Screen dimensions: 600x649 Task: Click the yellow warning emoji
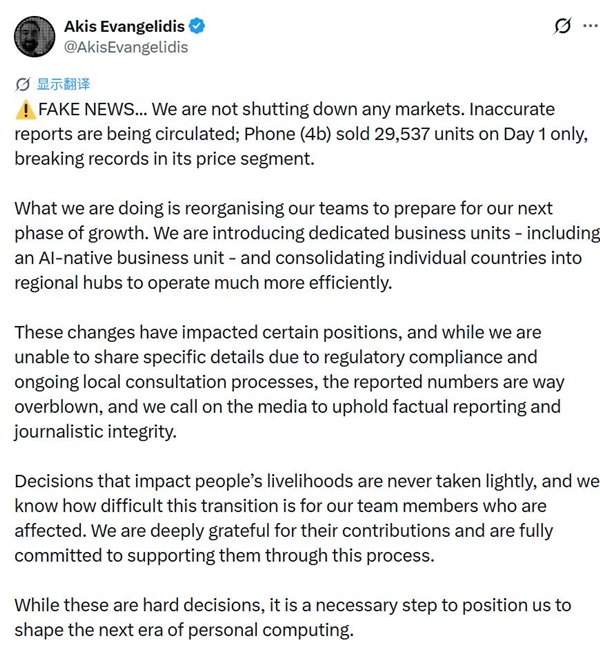pyautogui.click(x=25, y=110)
